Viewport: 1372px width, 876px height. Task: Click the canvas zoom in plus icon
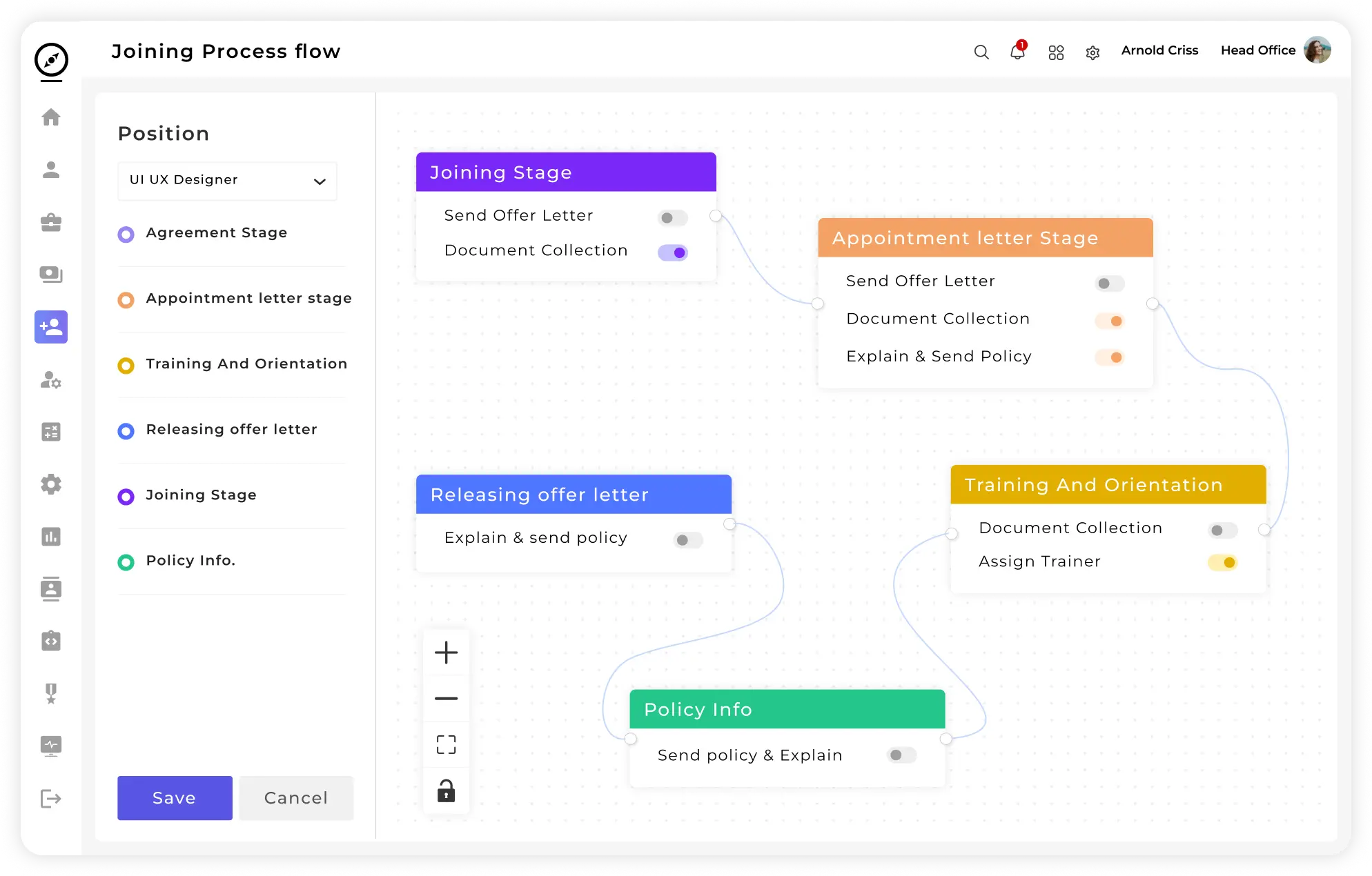[x=446, y=653]
